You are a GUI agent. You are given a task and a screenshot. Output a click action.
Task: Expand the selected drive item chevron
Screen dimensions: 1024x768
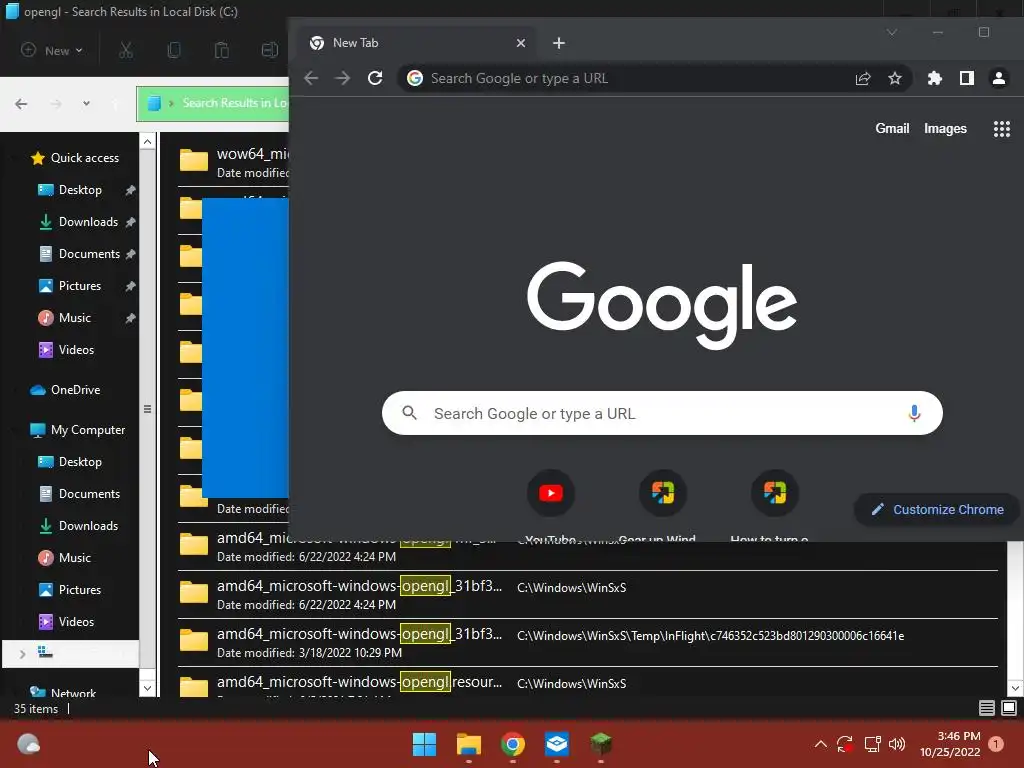pyautogui.click(x=22, y=654)
